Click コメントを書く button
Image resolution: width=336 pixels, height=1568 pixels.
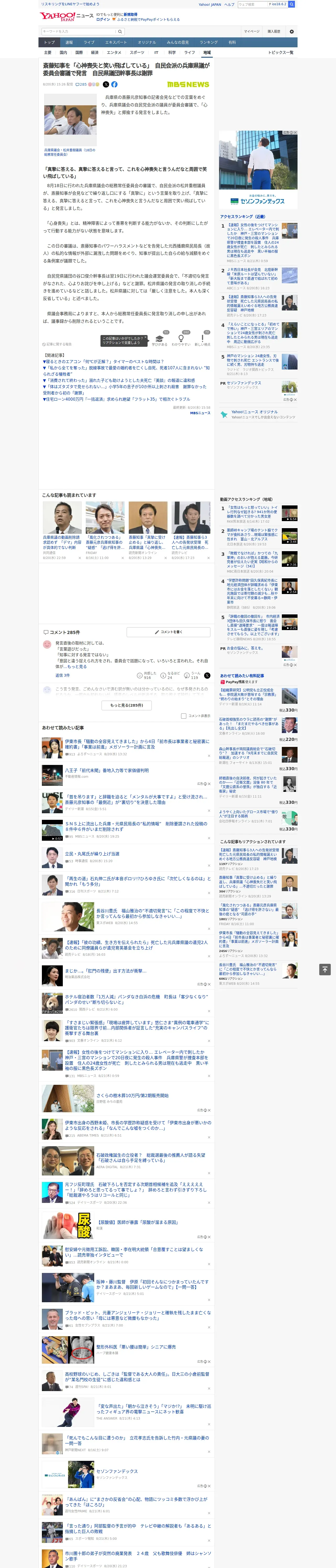168,632
